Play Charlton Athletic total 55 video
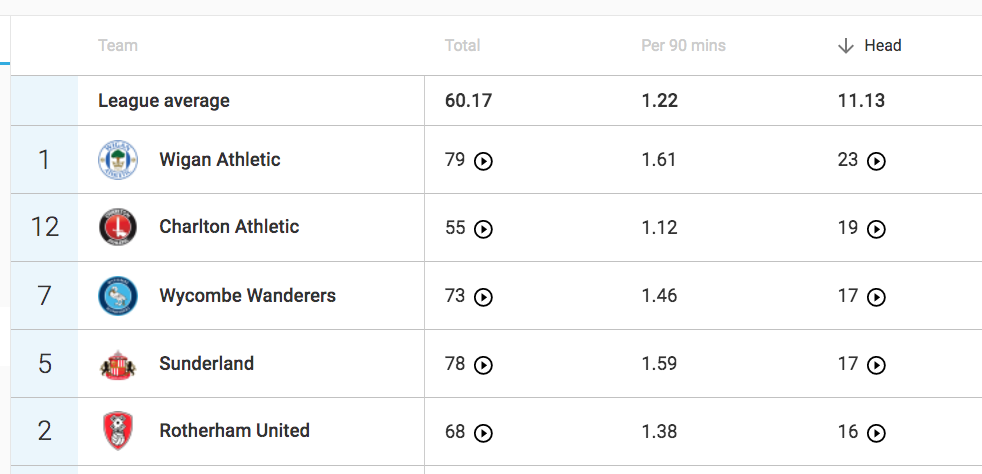Image resolution: width=982 pixels, height=474 pixels. coord(483,229)
